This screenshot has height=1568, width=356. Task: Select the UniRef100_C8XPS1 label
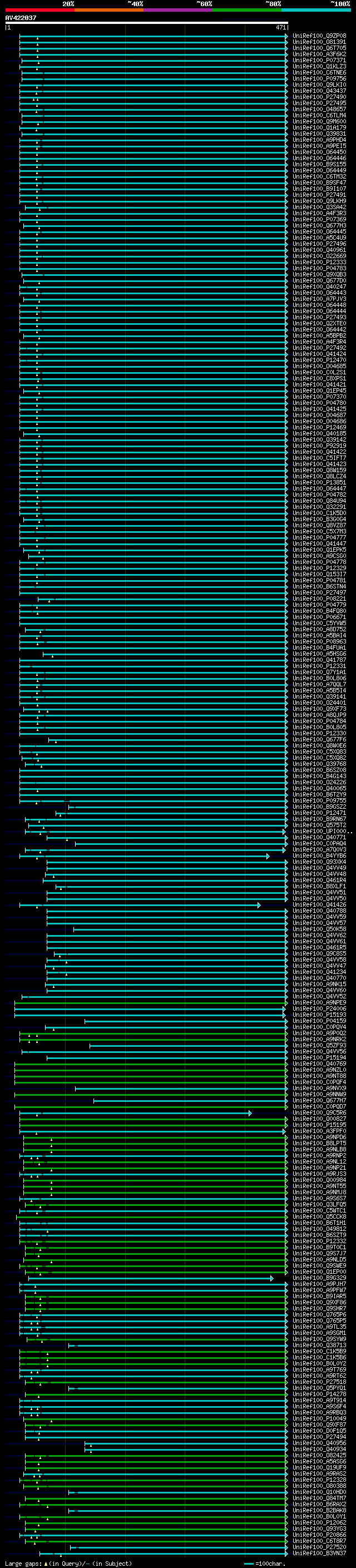click(x=319, y=379)
